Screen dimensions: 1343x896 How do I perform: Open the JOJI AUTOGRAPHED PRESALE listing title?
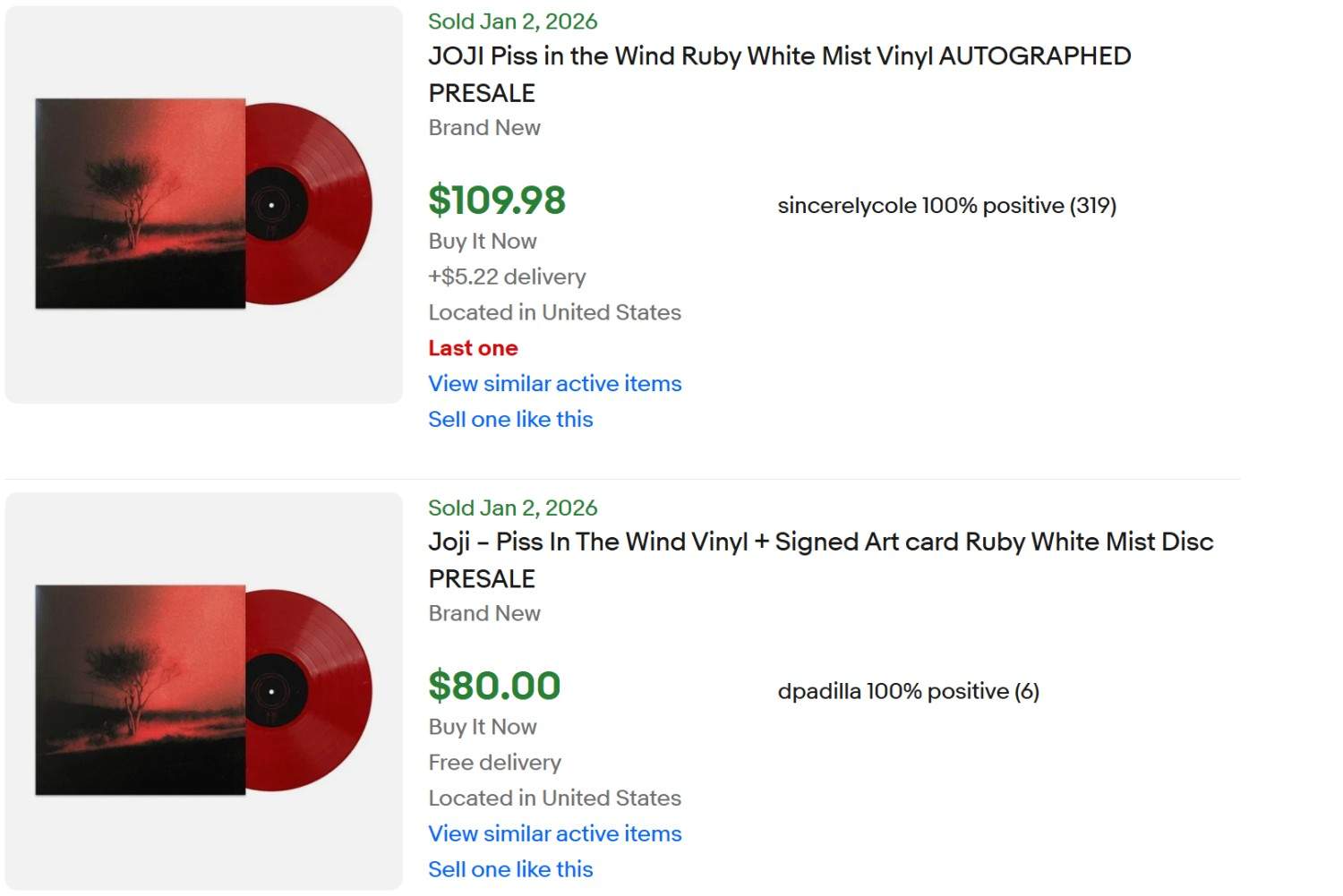click(778, 55)
